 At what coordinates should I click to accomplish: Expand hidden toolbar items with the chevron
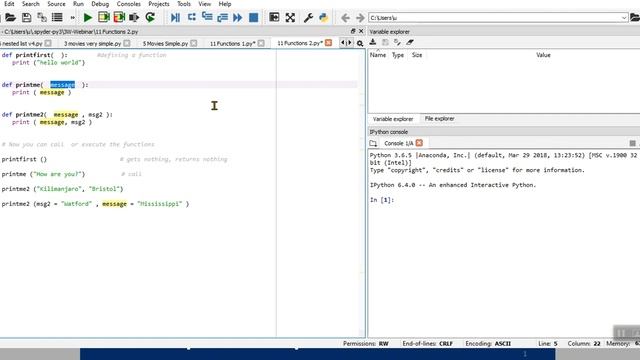click(73, 18)
